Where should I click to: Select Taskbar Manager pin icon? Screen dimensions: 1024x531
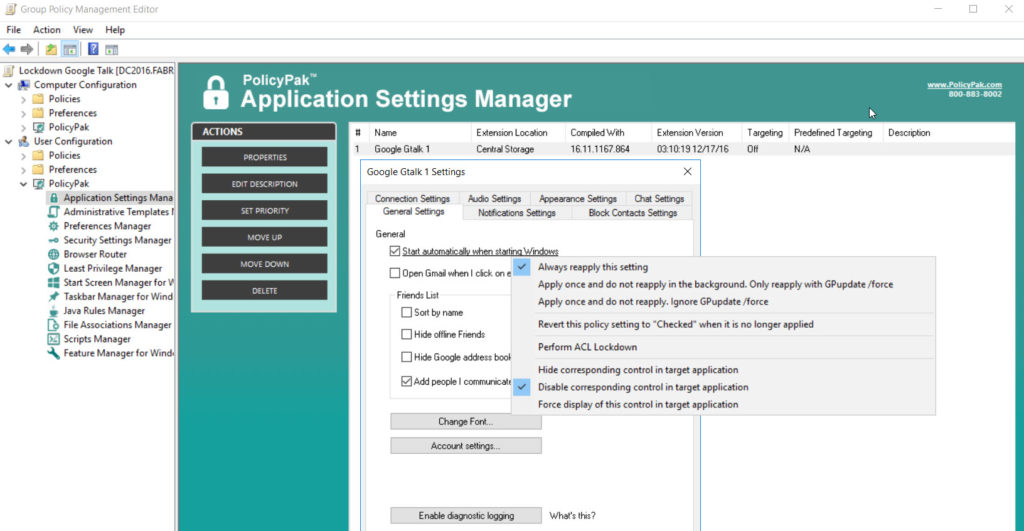click(x=54, y=297)
